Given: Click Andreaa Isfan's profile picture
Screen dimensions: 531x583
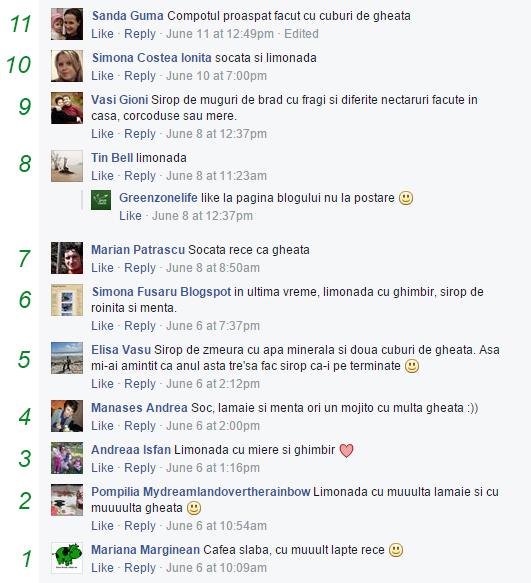Looking at the screenshot, I should (67, 458).
